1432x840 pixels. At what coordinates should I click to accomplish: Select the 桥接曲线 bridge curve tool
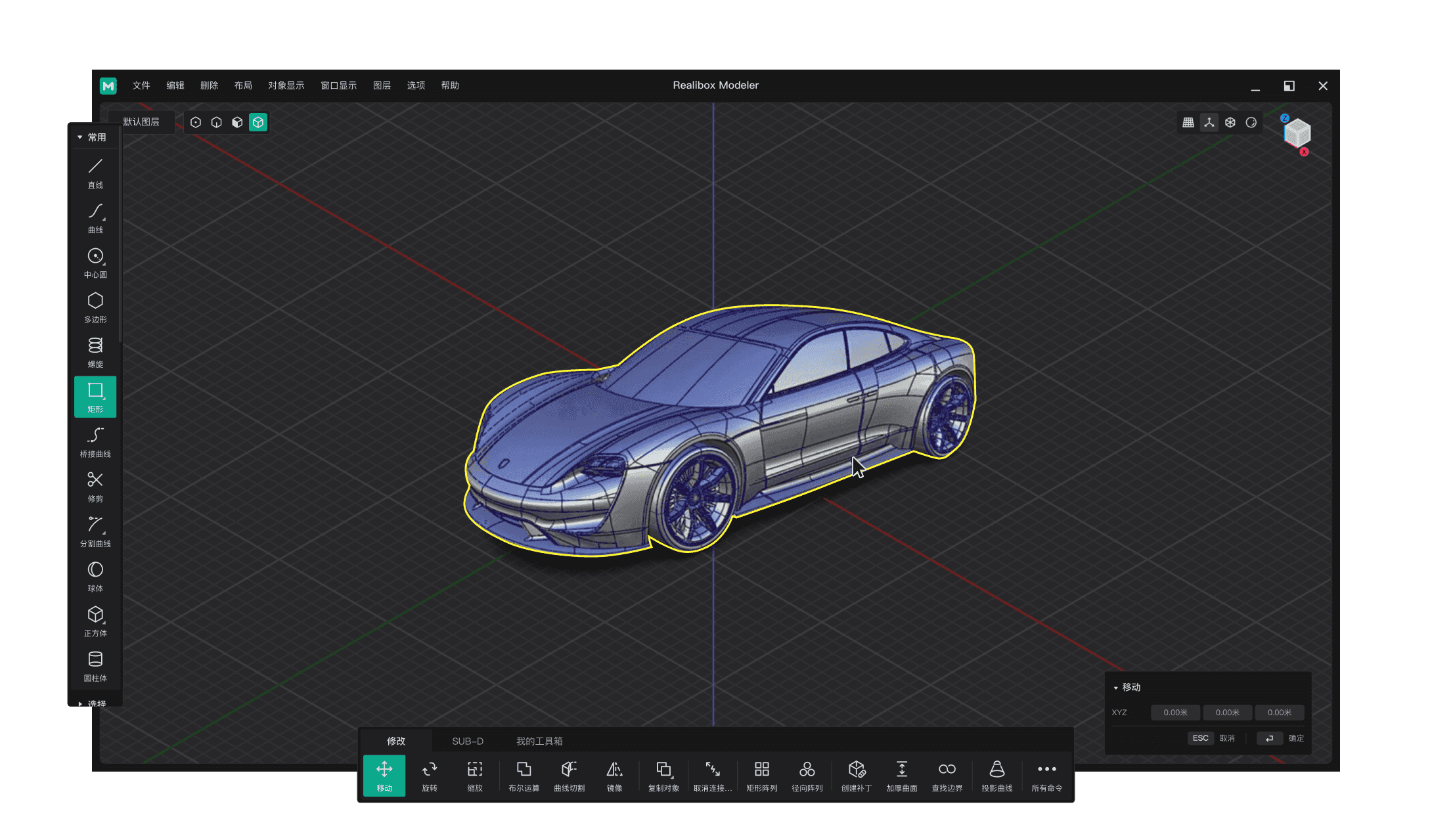(95, 441)
